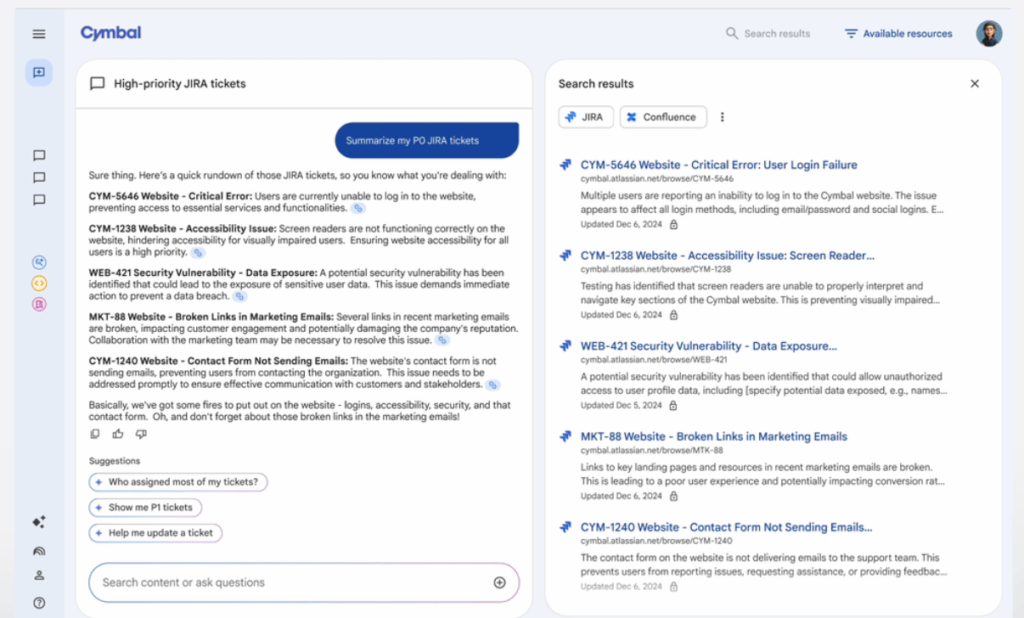Click the Cymbal logo
This screenshot has height=618, width=1024.
pyautogui.click(x=110, y=33)
